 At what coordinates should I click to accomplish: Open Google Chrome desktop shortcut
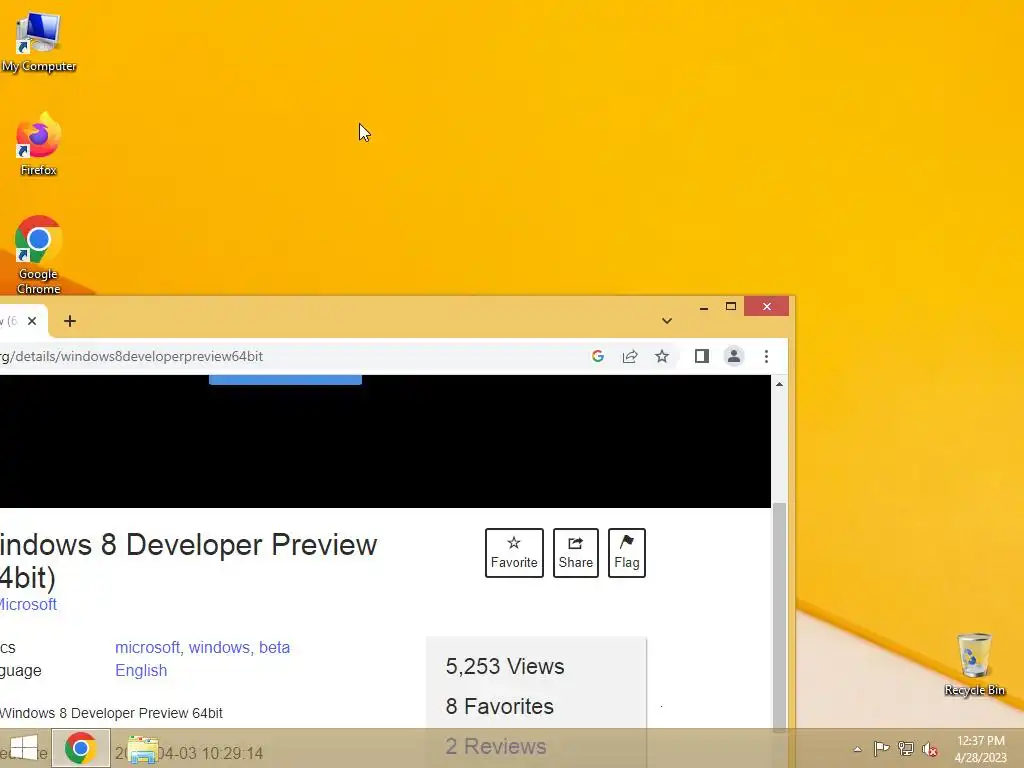tap(38, 255)
